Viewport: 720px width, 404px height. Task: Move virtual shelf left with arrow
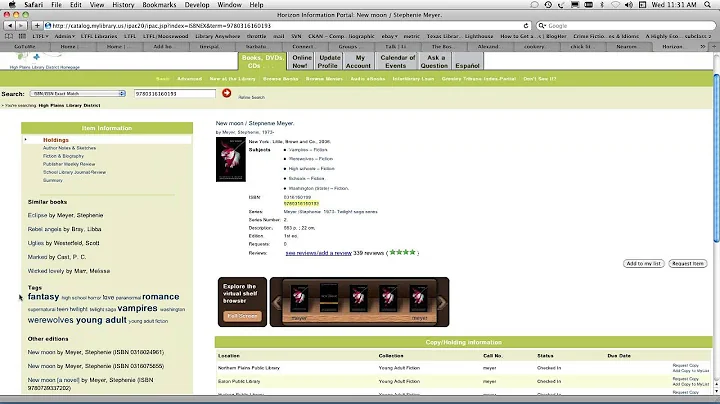(277, 303)
